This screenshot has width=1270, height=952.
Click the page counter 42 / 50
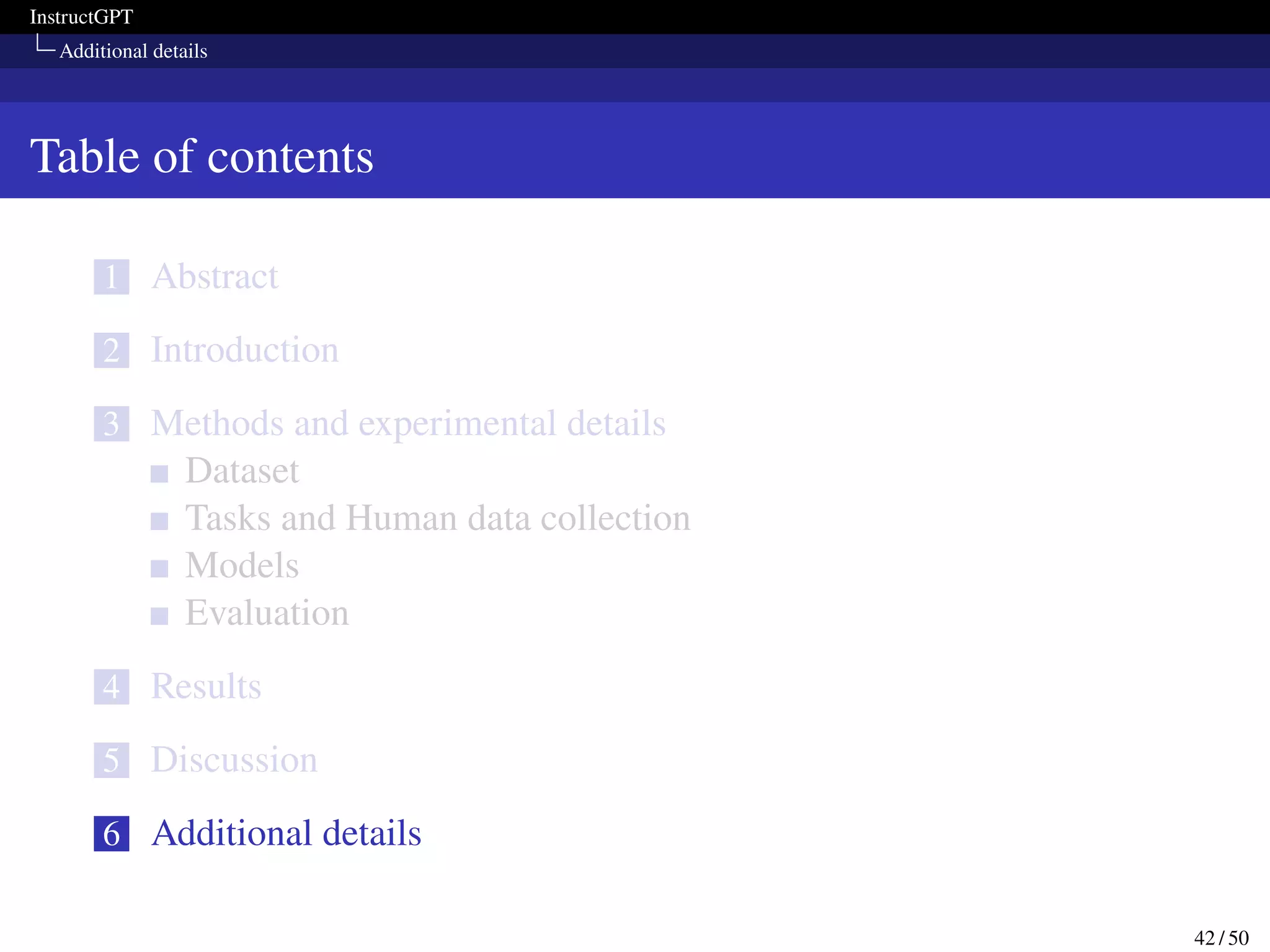(x=1221, y=938)
